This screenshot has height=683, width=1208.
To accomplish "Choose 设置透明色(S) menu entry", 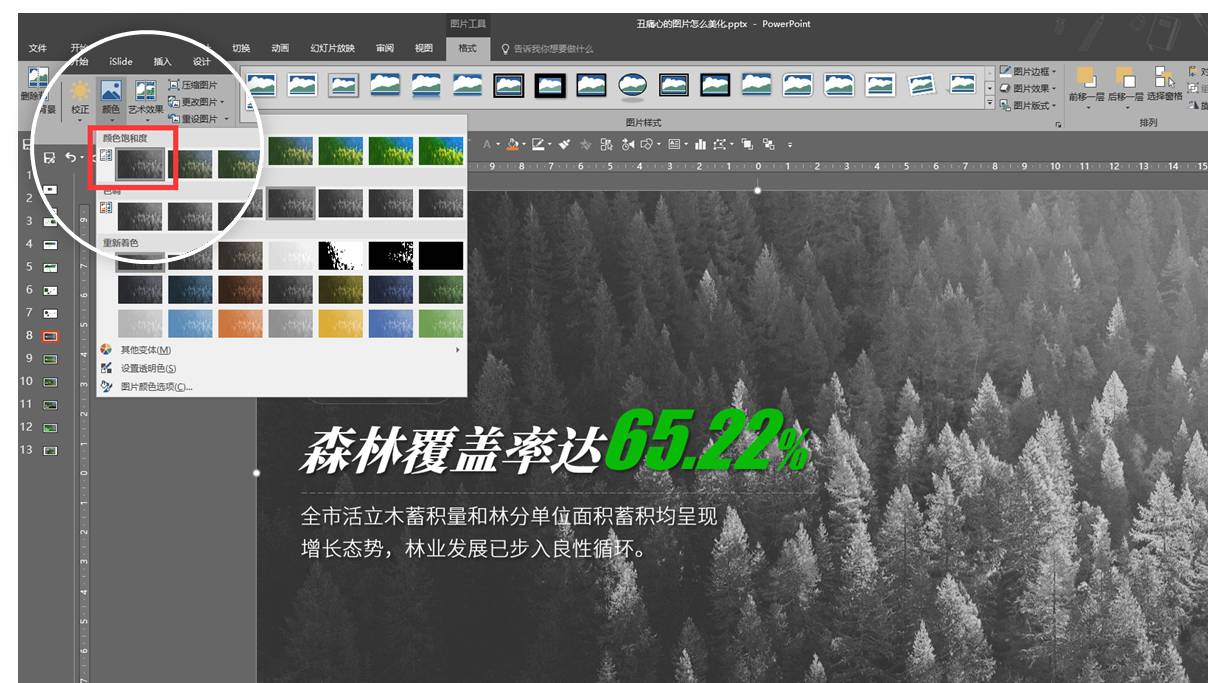I will [x=282, y=368].
